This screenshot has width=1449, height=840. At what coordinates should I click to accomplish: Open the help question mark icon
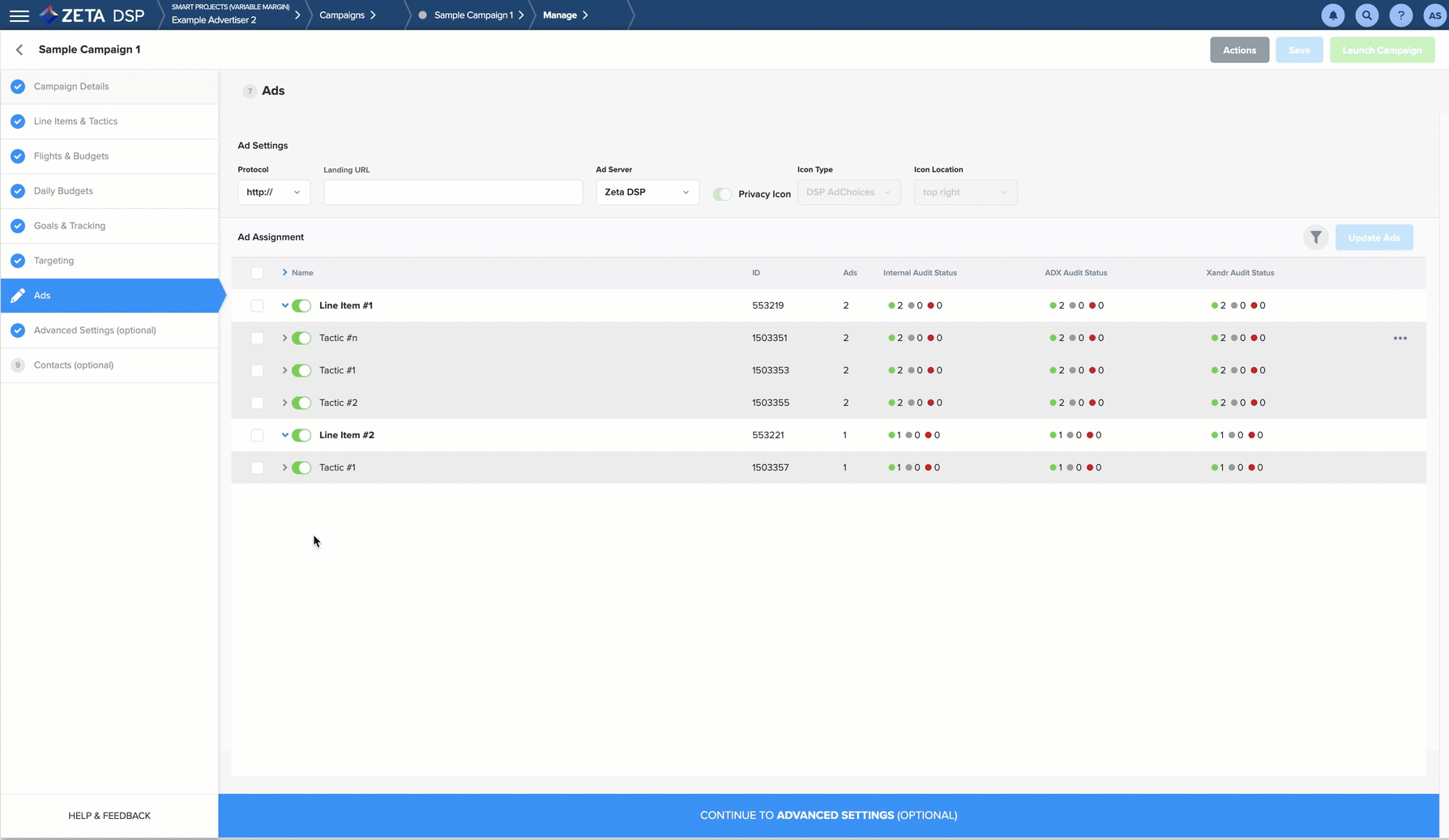[x=1400, y=15]
